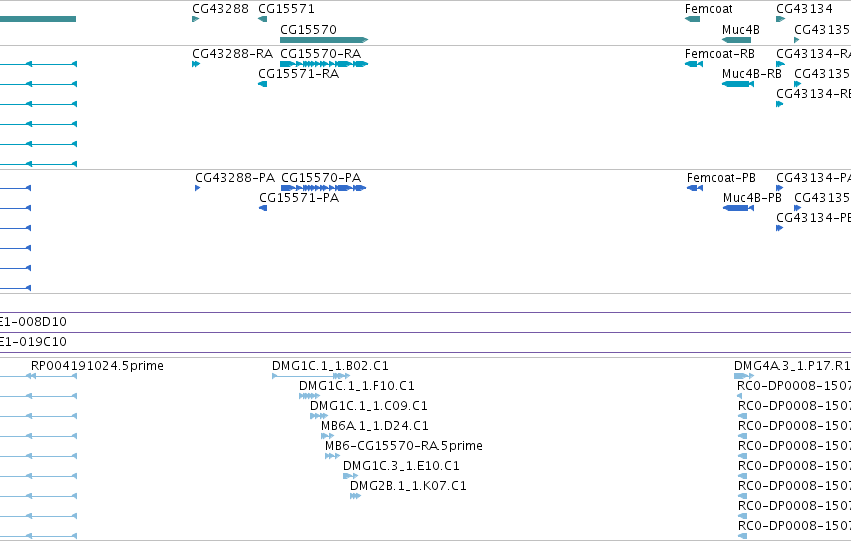Click the DMG1C.1_1.C09.C1 alignment glyph

coord(319,416)
